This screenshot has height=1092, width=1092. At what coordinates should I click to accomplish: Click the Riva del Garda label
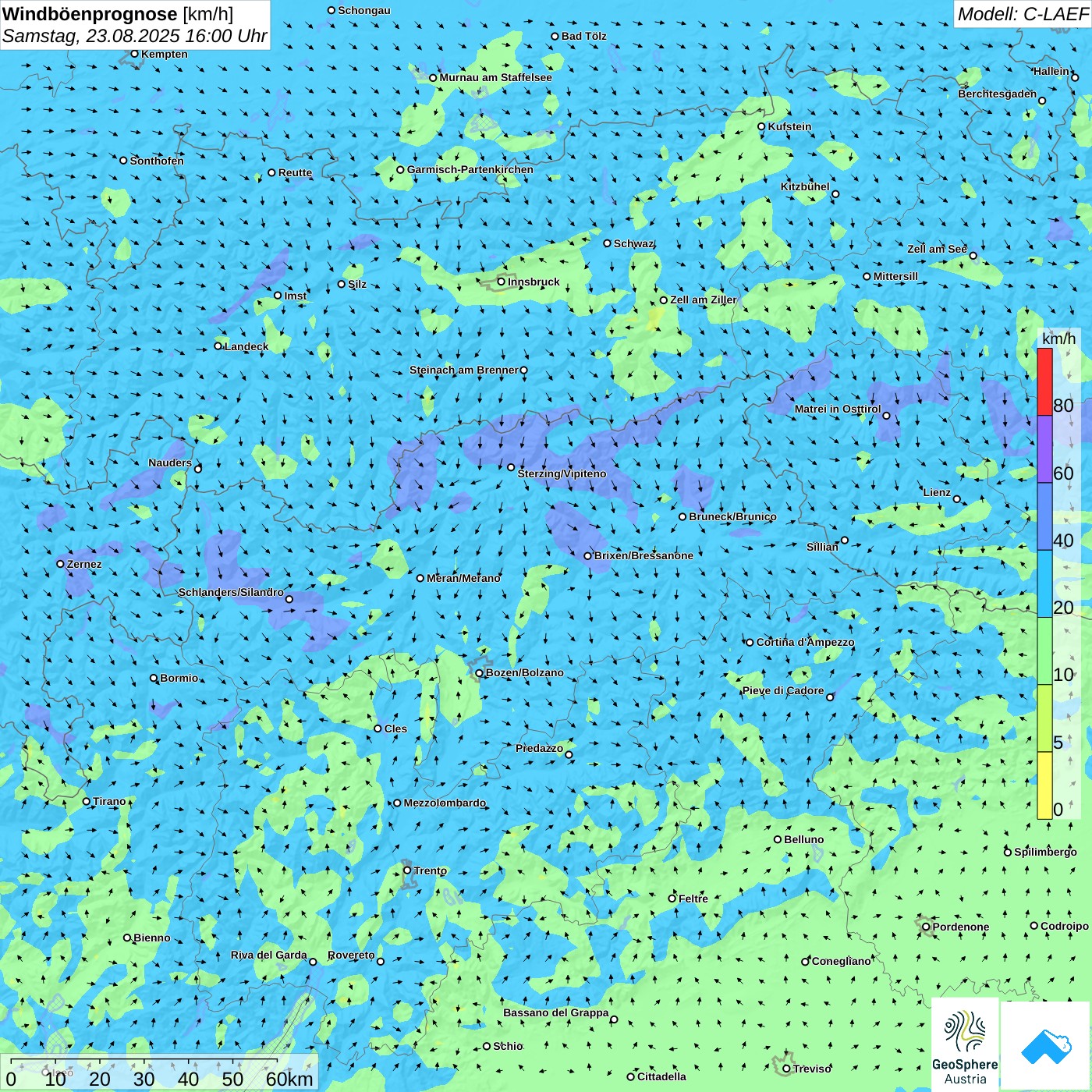click(269, 955)
